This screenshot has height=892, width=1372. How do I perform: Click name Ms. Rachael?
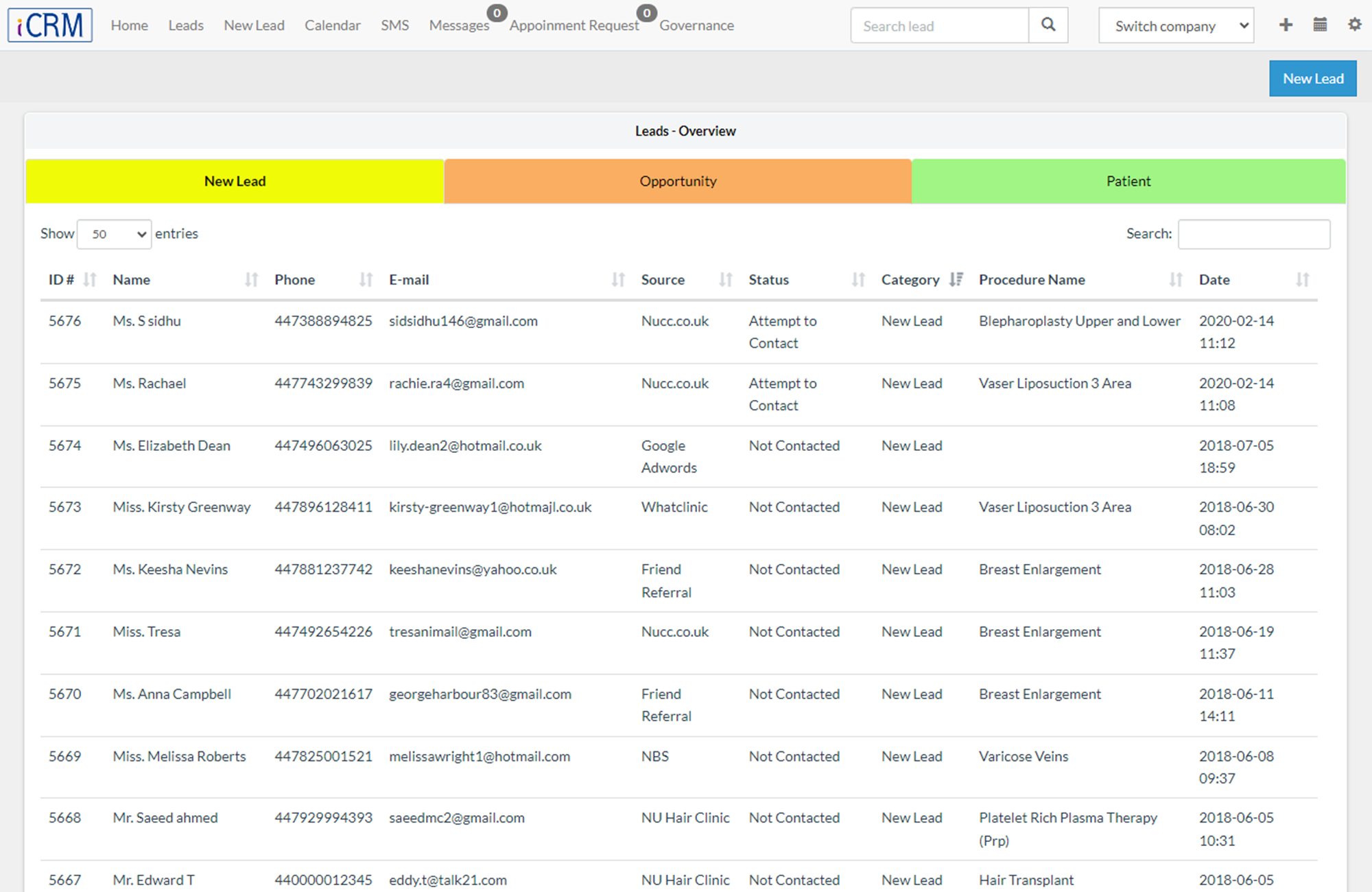click(x=150, y=384)
